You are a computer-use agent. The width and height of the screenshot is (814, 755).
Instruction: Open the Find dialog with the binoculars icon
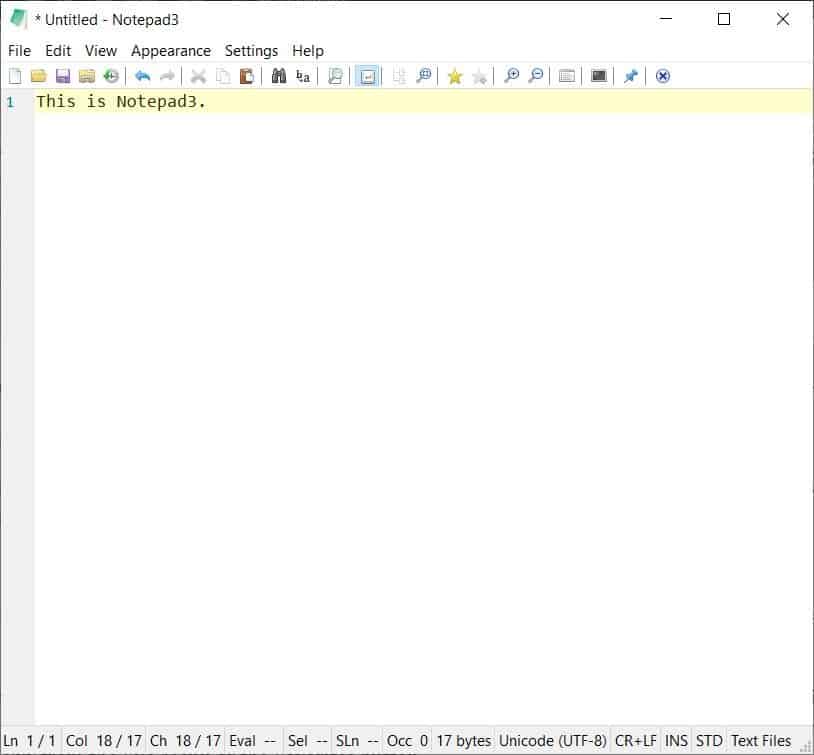278,76
